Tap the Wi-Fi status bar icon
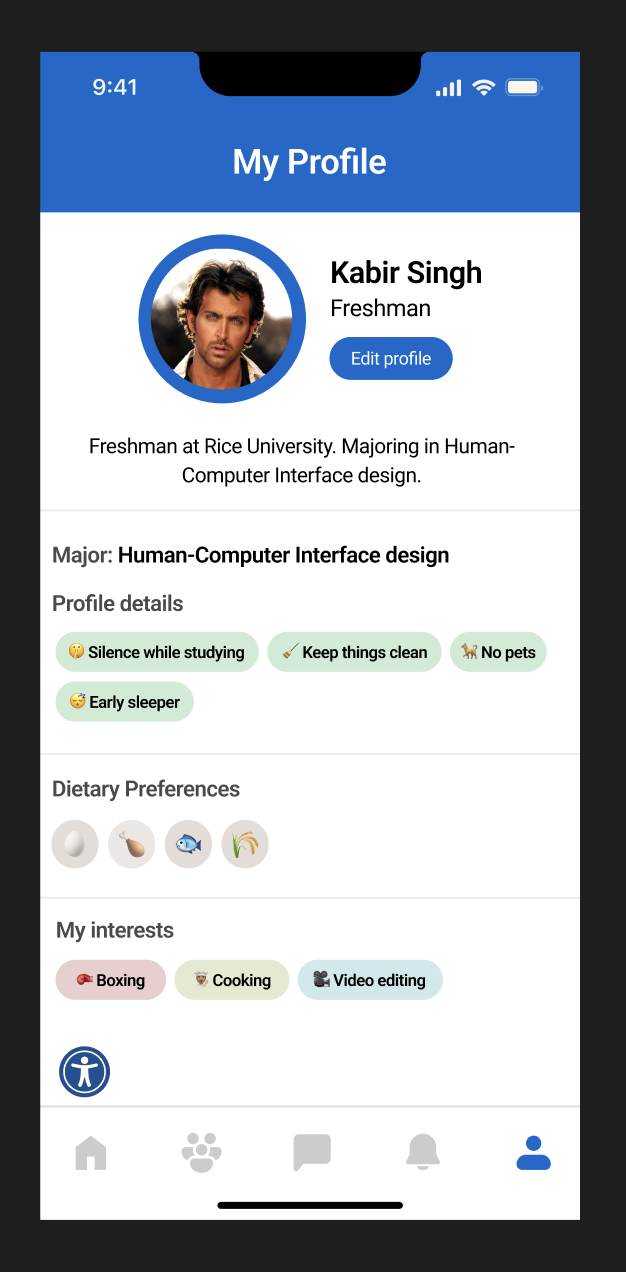The height and width of the screenshot is (1272, 626). 485,88
